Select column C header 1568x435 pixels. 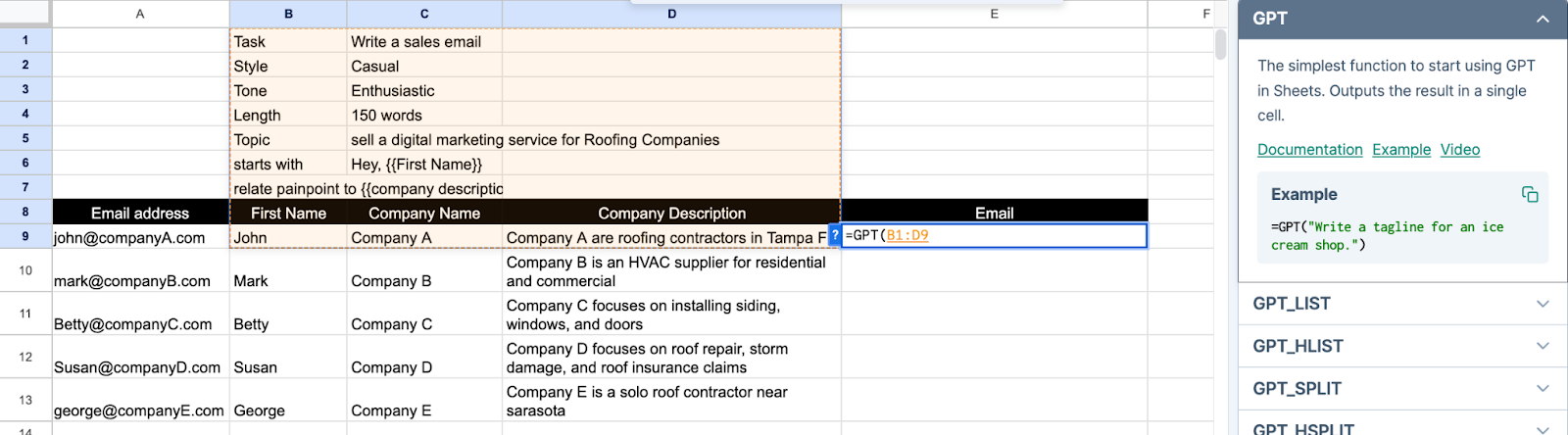click(x=424, y=14)
